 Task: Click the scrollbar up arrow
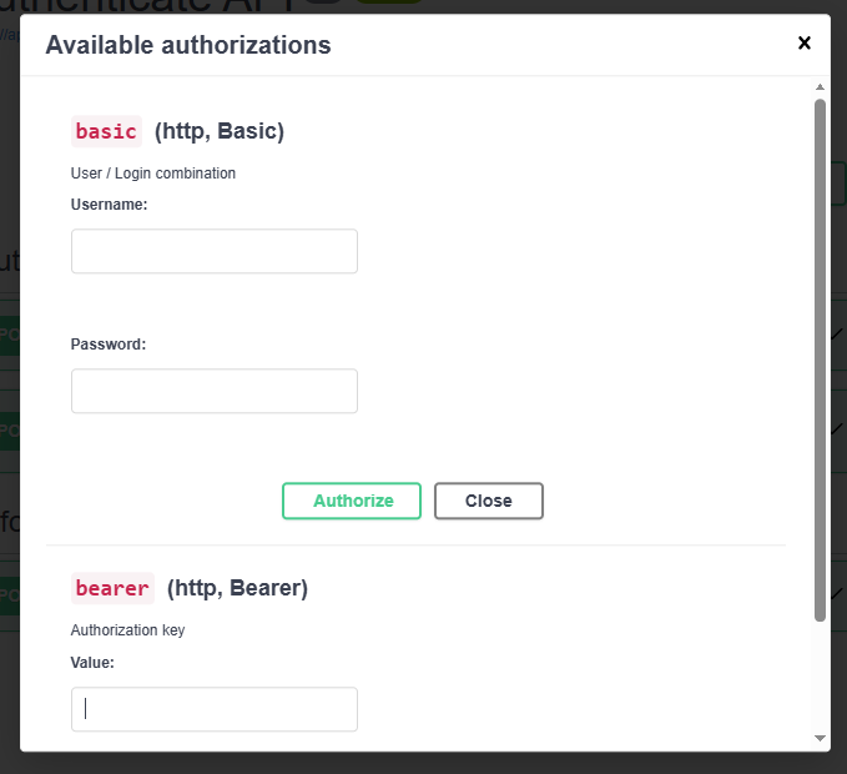819,87
